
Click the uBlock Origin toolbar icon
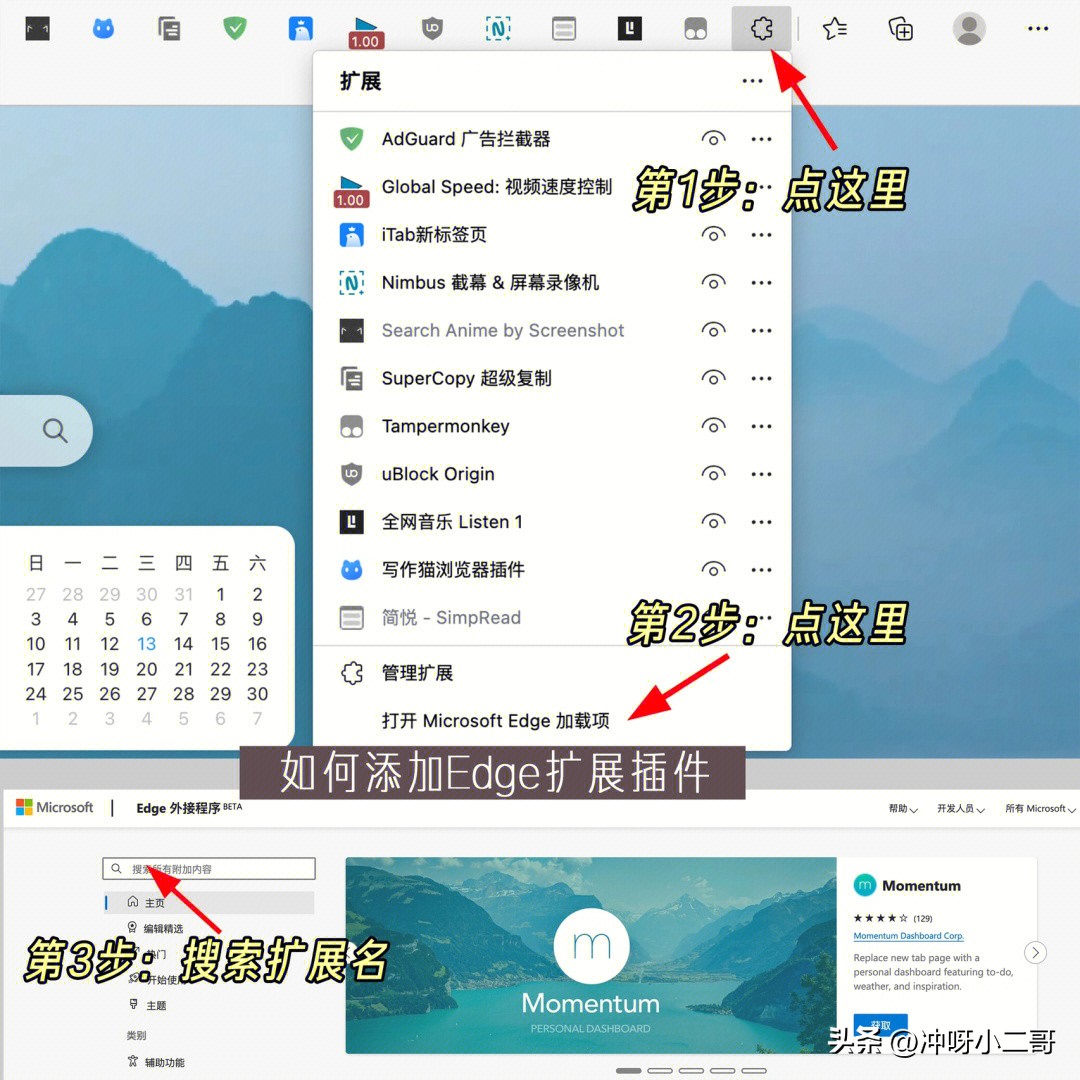[432, 28]
